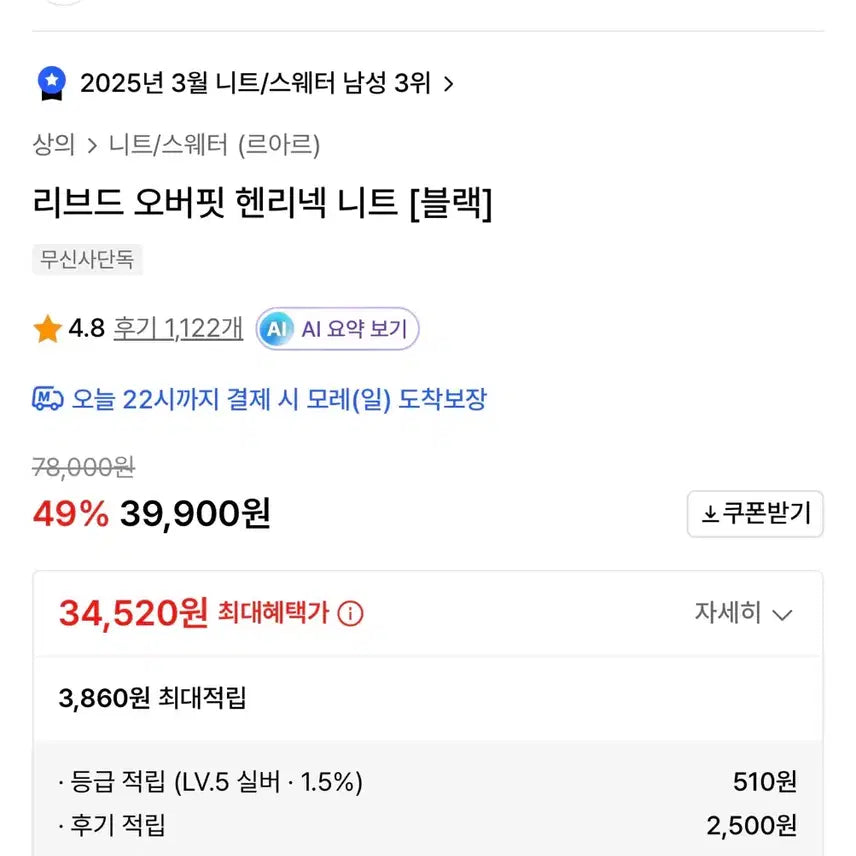Viewport: 856px width, 856px height.
Task: Click the delivery truck icon
Action: pos(48,400)
